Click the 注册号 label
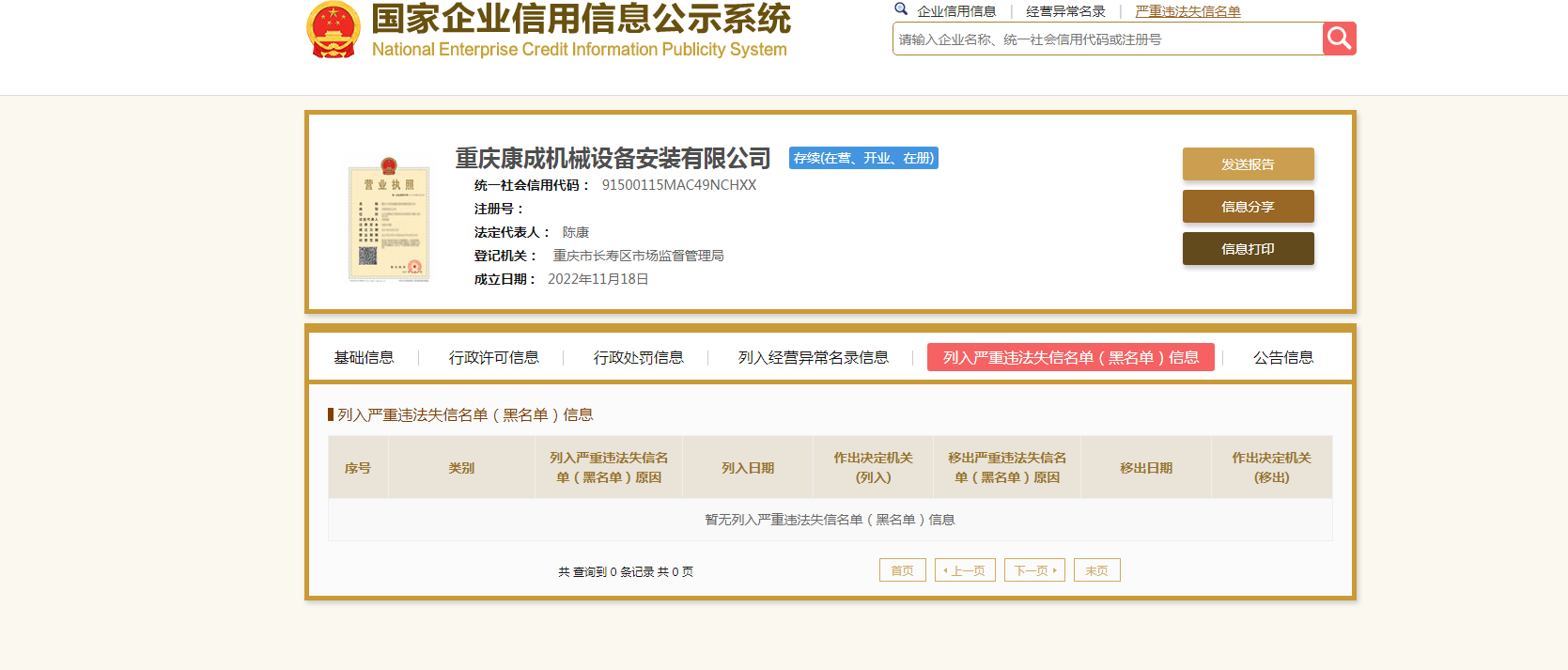This screenshot has height=670, width=1568. (x=499, y=209)
